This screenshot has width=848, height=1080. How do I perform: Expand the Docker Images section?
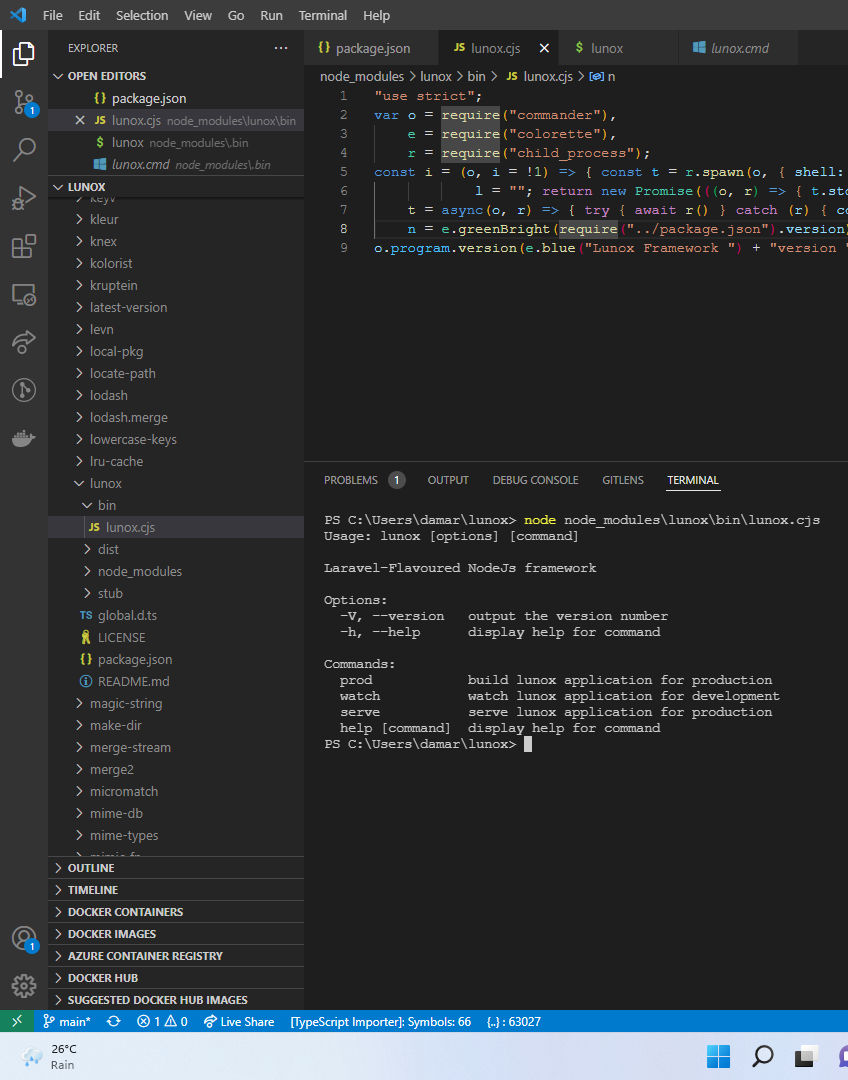(x=176, y=934)
